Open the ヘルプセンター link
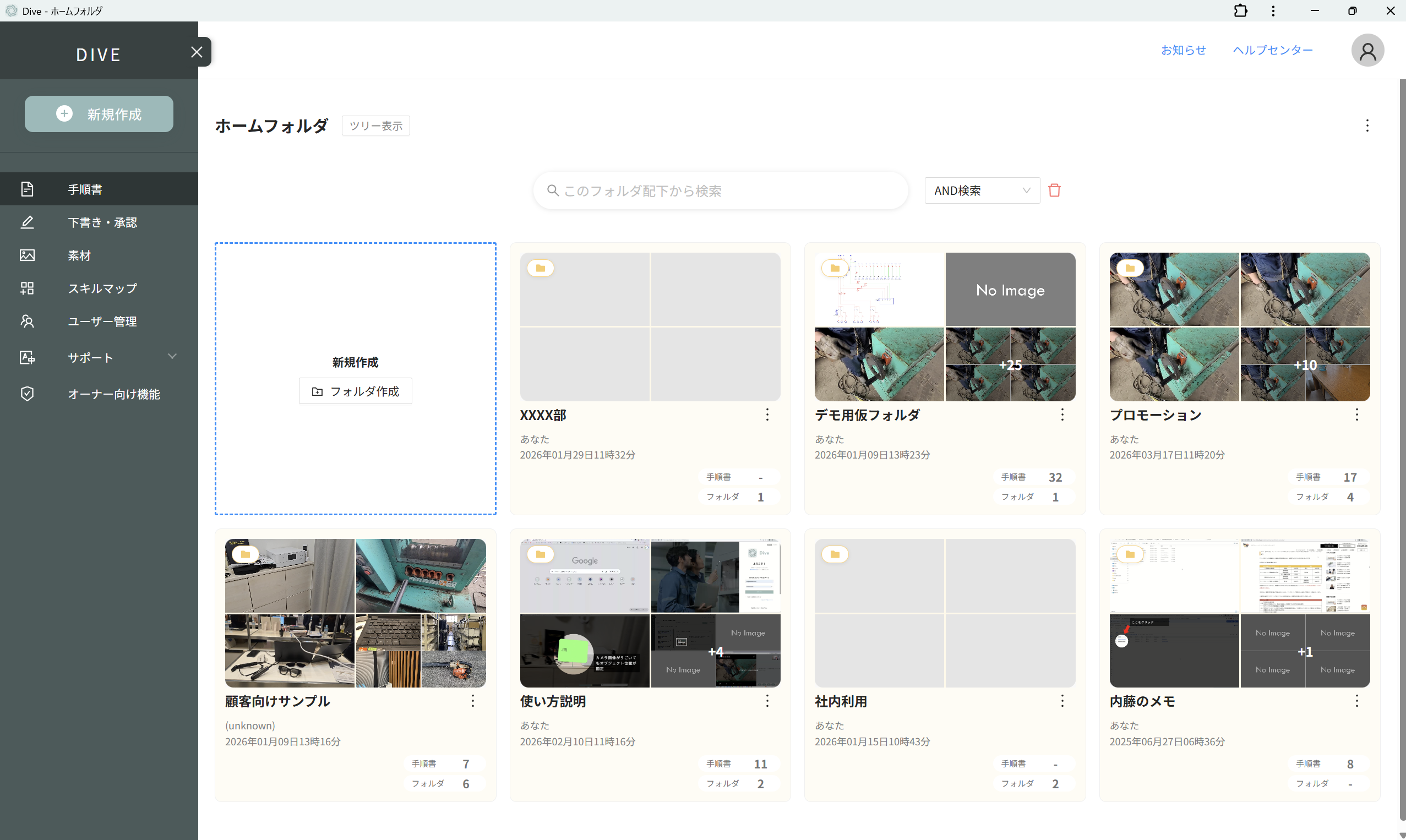Image resolution: width=1406 pixels, height=840 pixels. 1272,50
